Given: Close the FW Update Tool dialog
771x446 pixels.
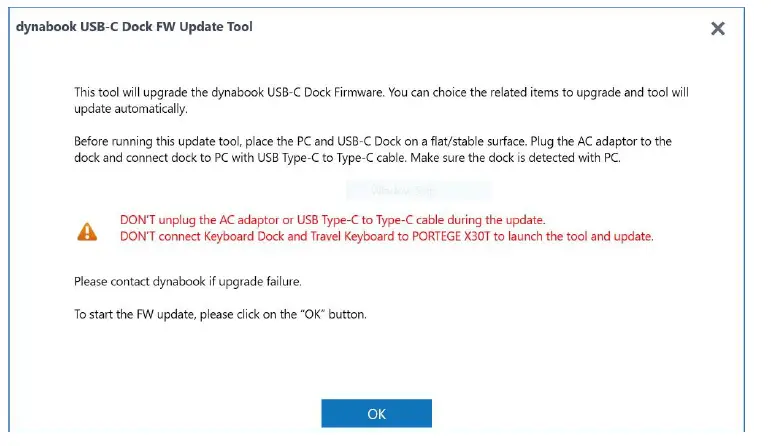Looking at the screenshot, I should (x=717, y=28).
